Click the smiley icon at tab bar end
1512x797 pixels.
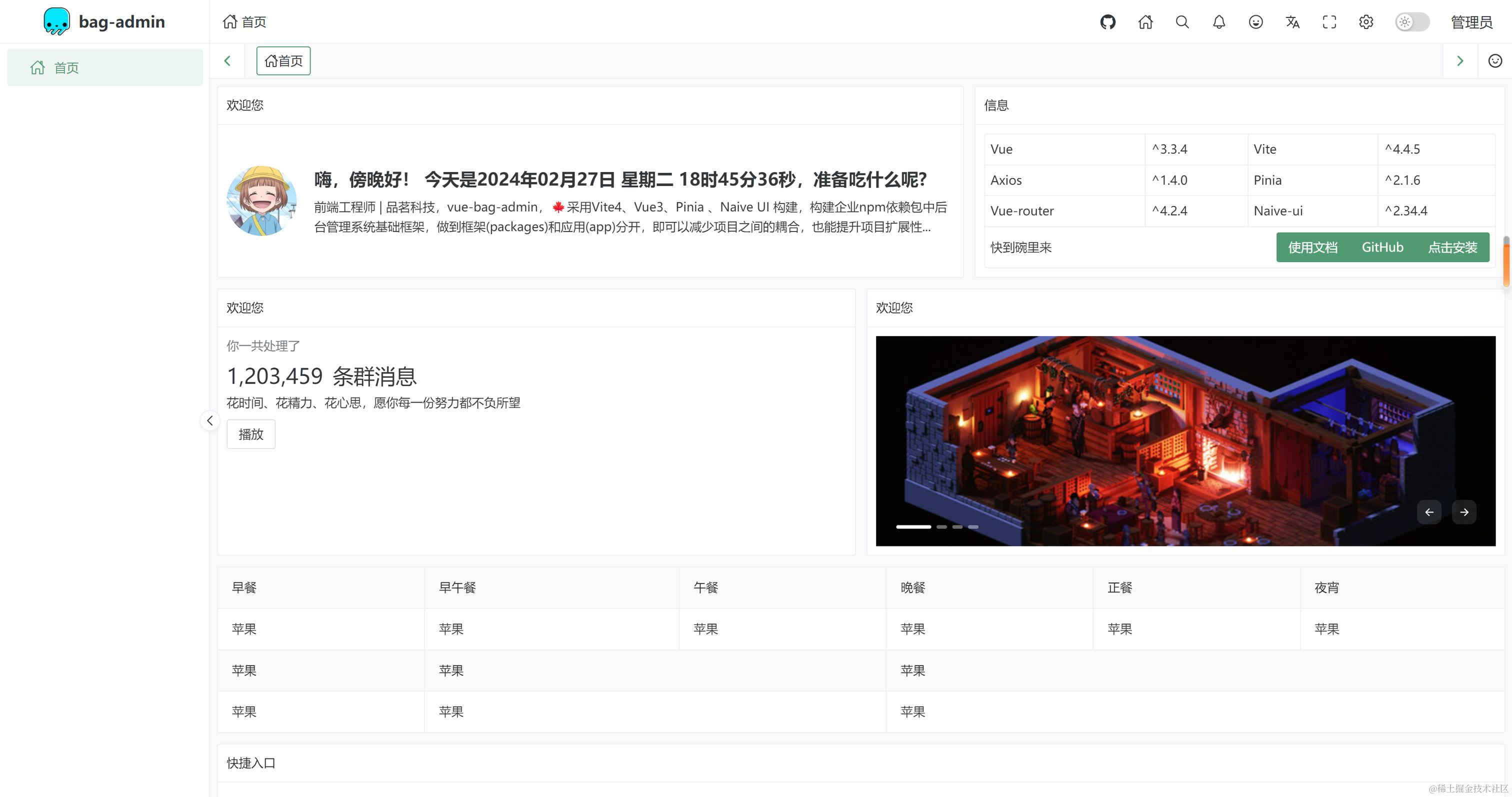[x=1494, y=60]
